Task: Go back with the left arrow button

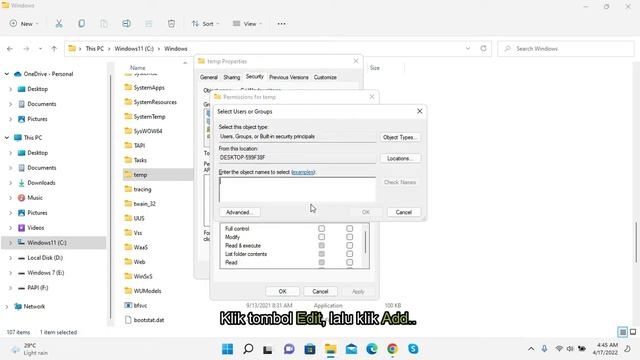Action: click(10, 49)
